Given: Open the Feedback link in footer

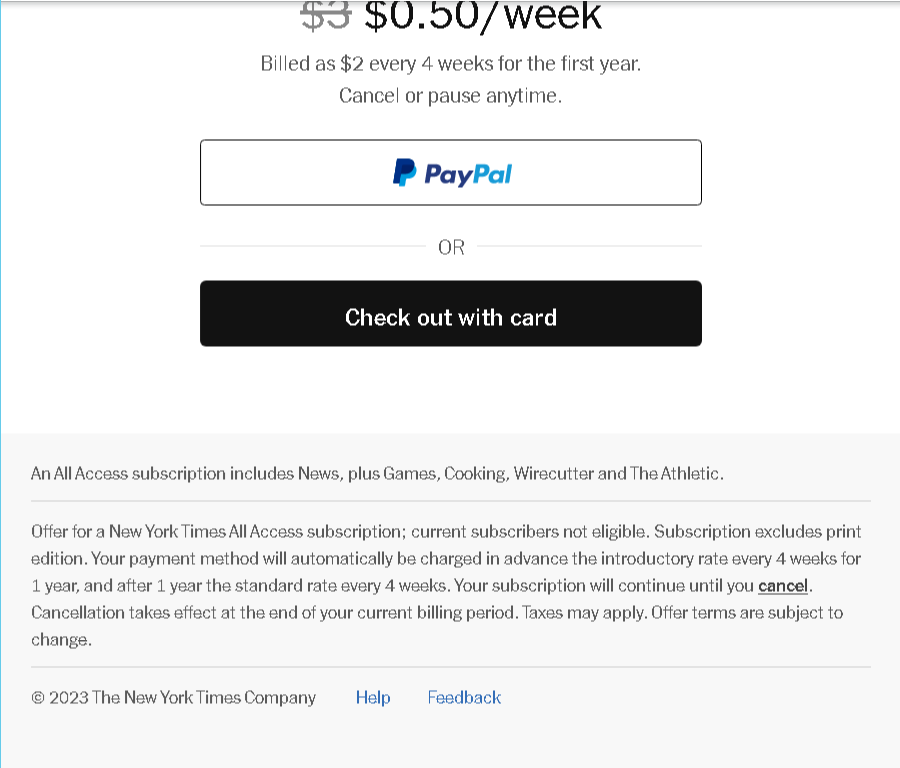Looking at the screenshot, I should 464,697.
